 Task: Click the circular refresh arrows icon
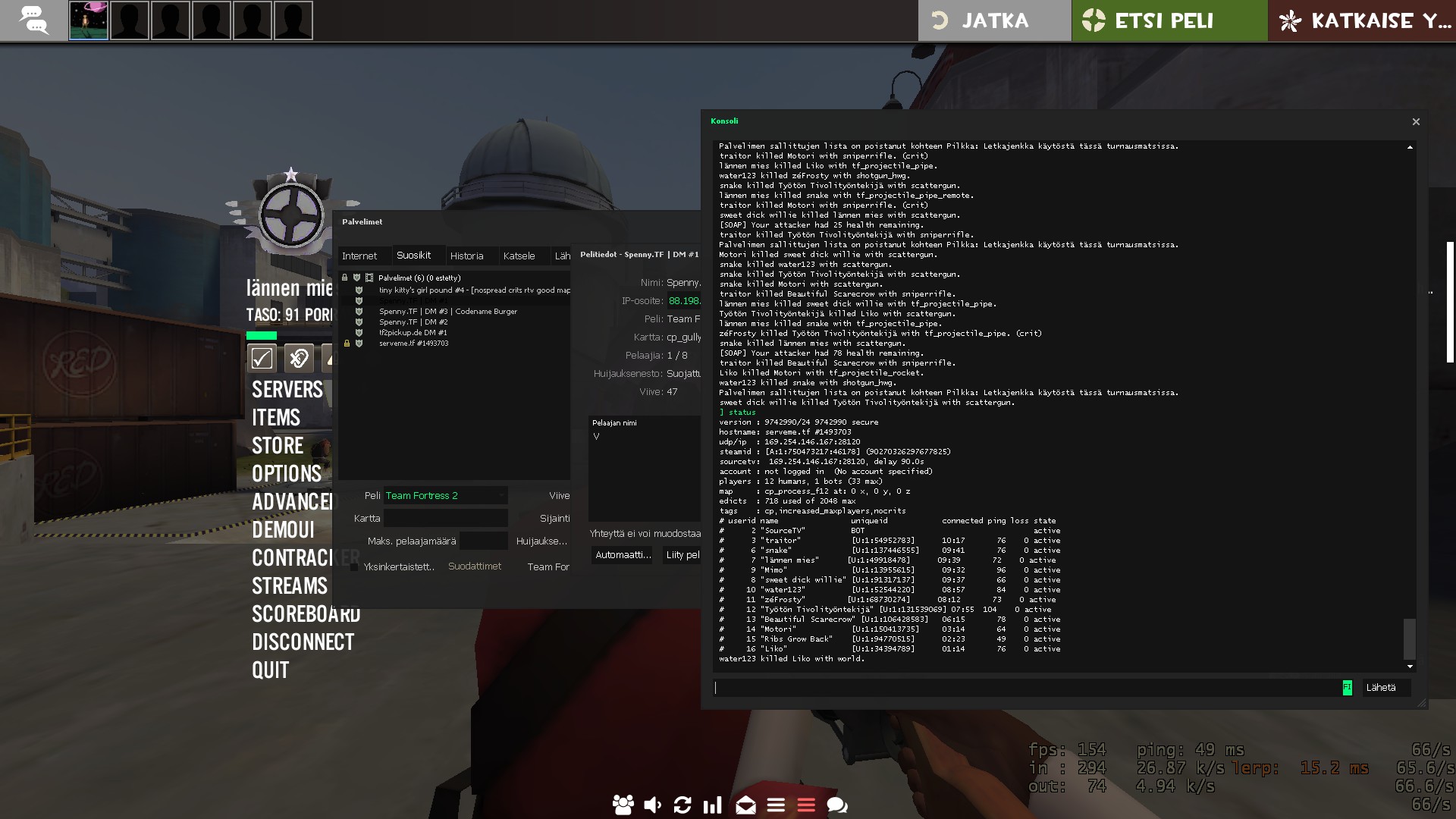[x=682, y=805]
